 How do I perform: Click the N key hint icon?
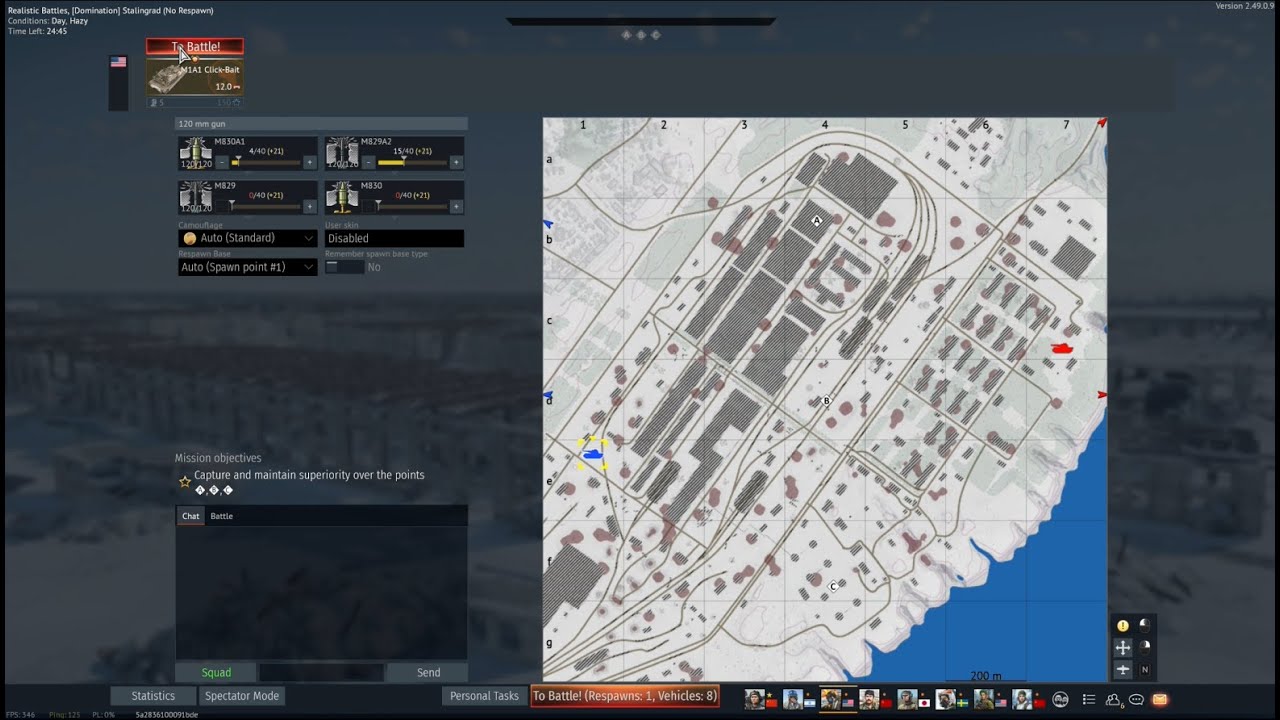[1145, 670]
